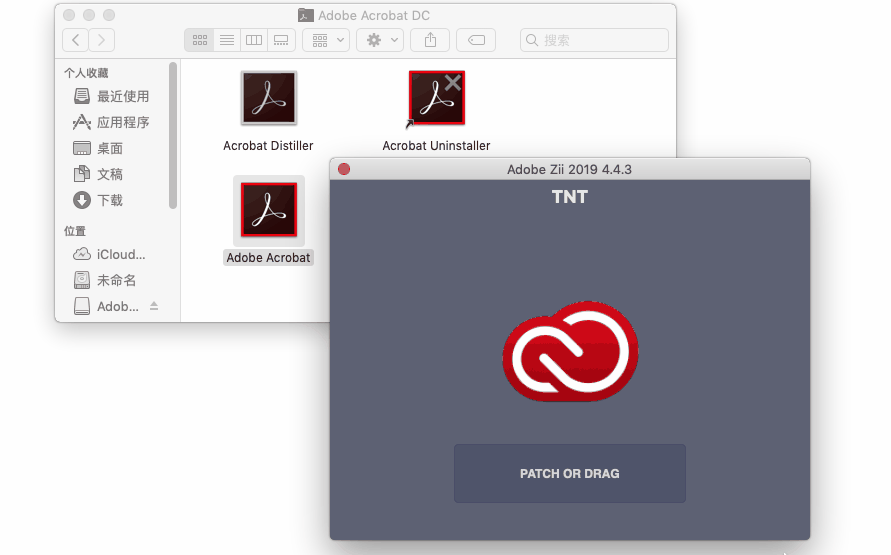891x555 pixels.
Task: Click the Finder search field
Action: click(594, 40)
